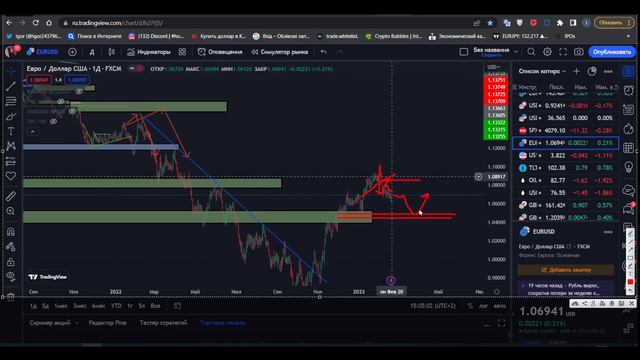Viewport: 640px width, 360px height.
Task: Open the Редактор Pine tab
Action: coord(107,323)
